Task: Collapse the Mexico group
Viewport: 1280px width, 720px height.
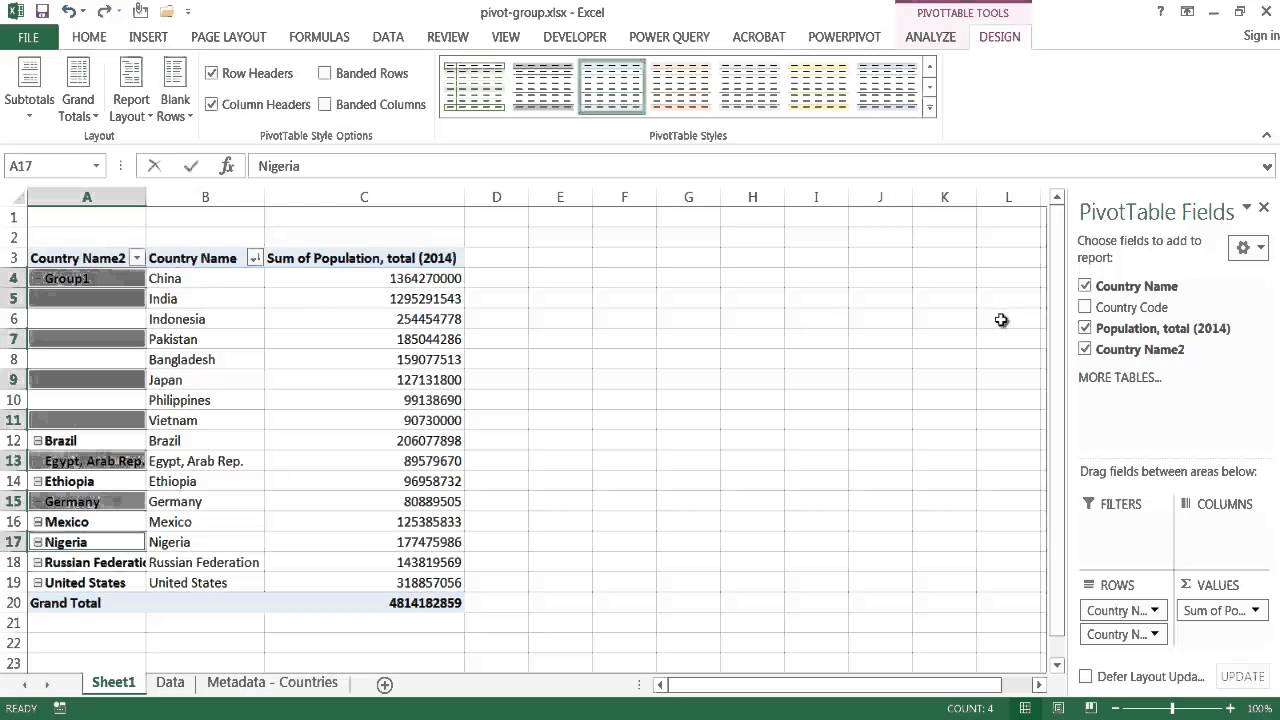Action: point(38,522)
